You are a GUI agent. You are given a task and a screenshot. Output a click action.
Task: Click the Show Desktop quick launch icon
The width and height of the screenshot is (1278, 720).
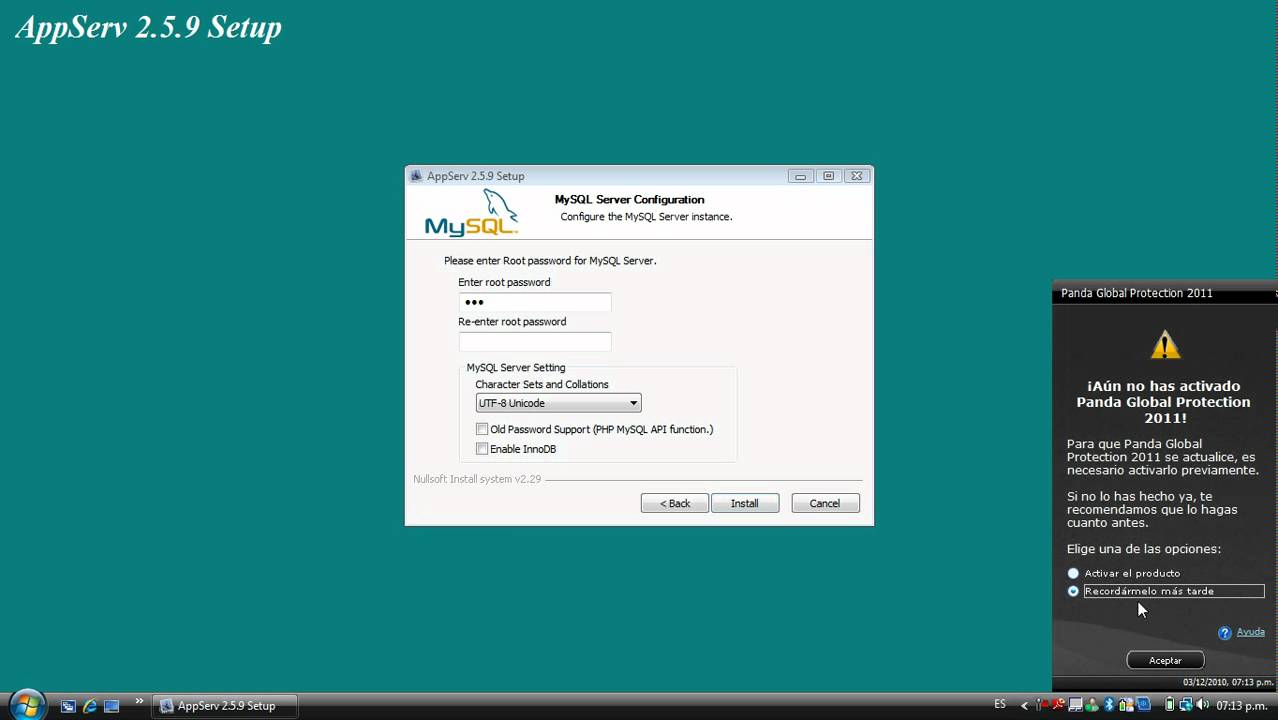point(112,706)
